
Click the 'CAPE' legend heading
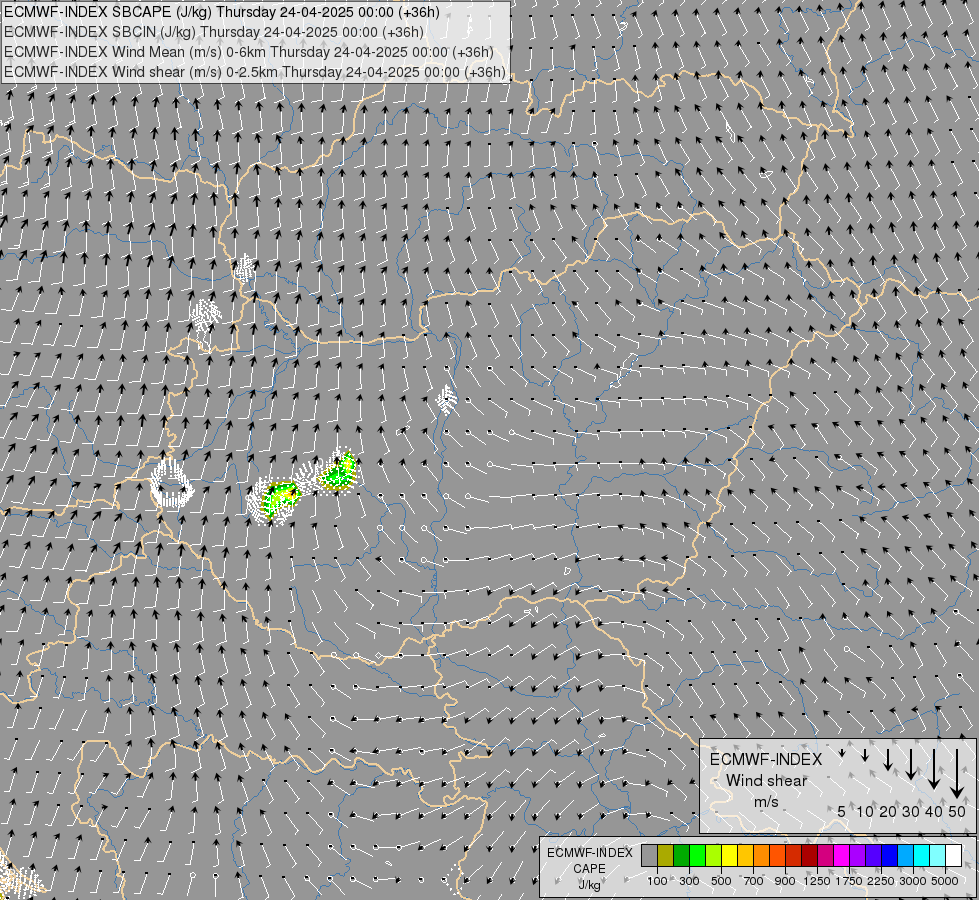589,869
